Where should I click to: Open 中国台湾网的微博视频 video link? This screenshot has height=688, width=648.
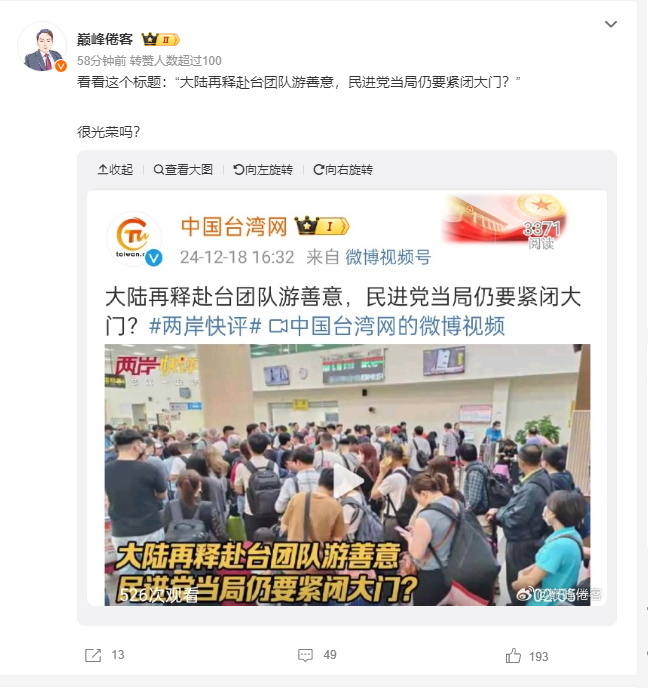(387, 326)
